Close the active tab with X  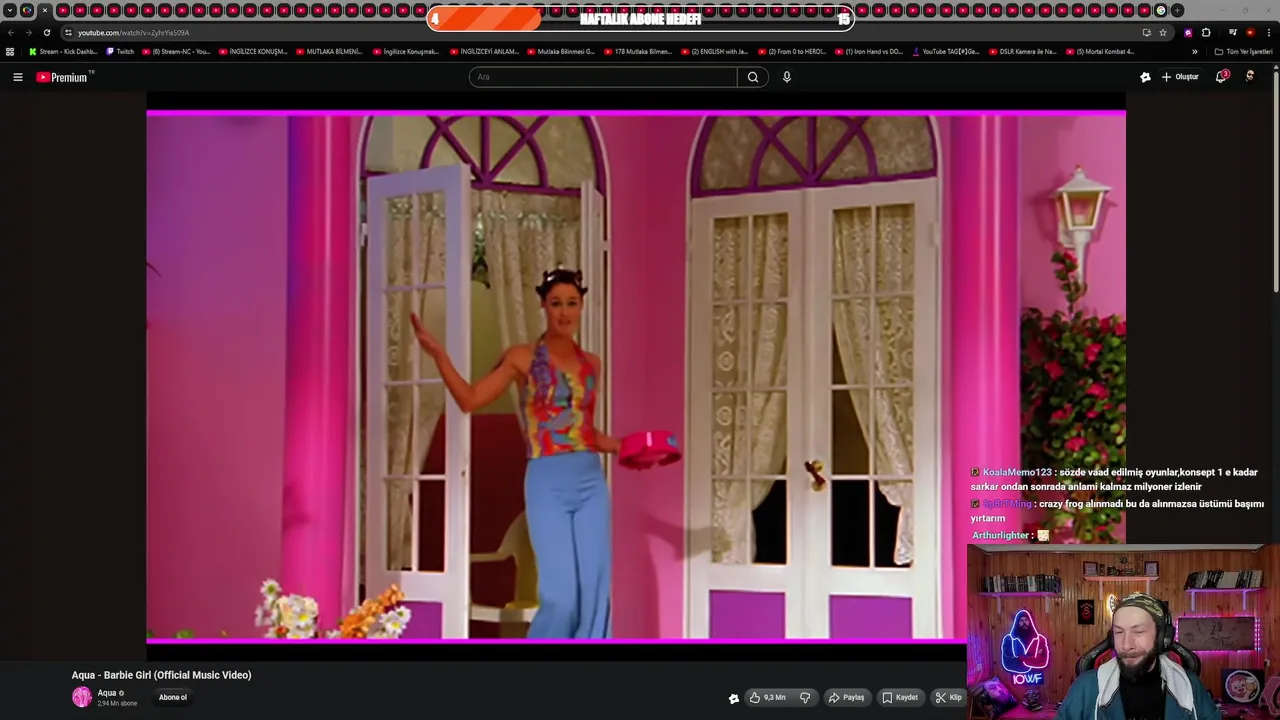click(x=45, y=11)
